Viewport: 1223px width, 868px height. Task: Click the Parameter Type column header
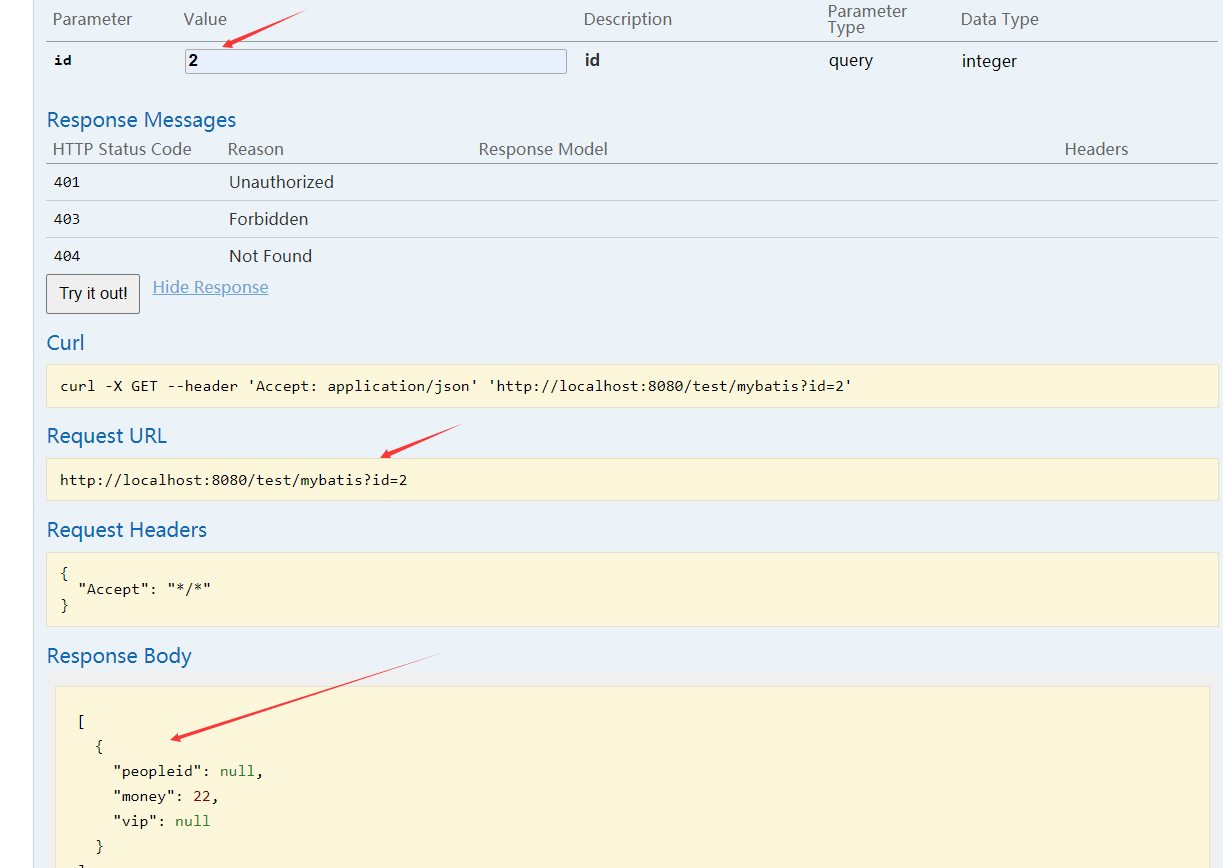coord(867,19)
